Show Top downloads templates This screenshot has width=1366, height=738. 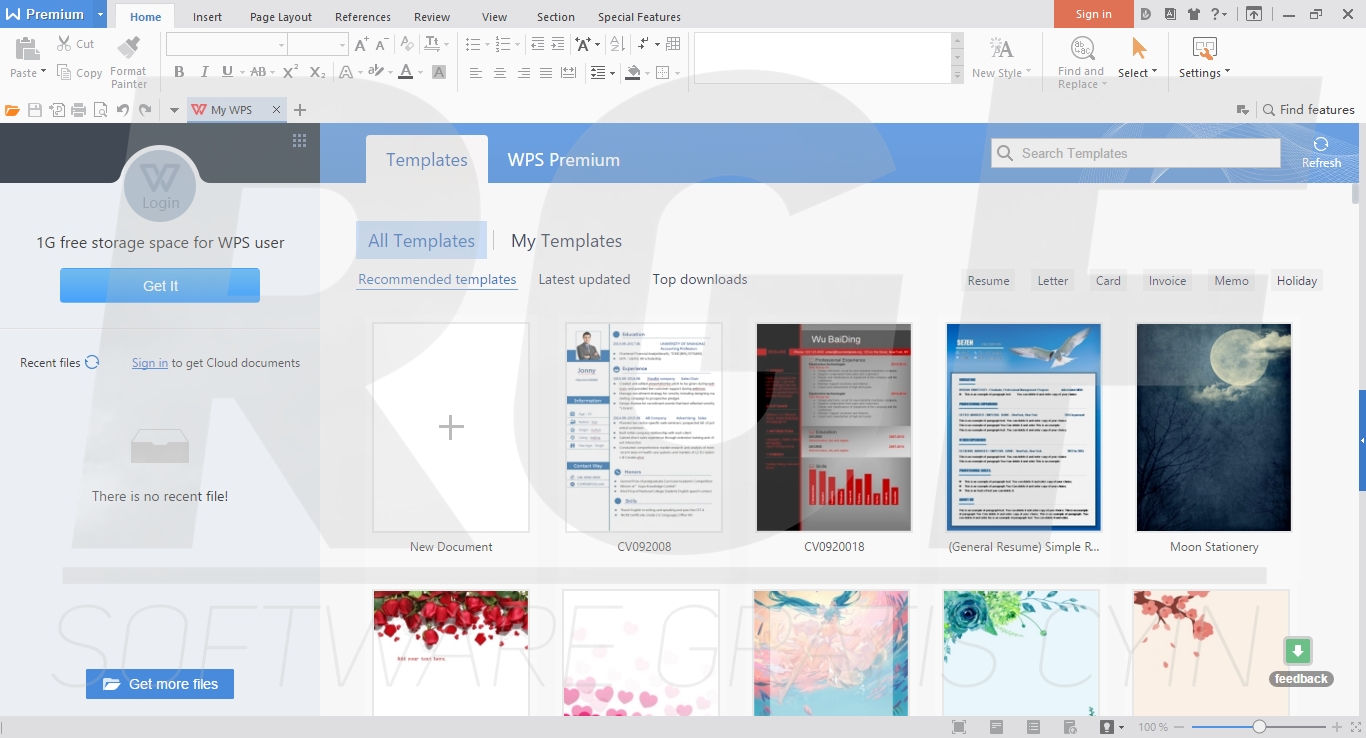[700, 280]
